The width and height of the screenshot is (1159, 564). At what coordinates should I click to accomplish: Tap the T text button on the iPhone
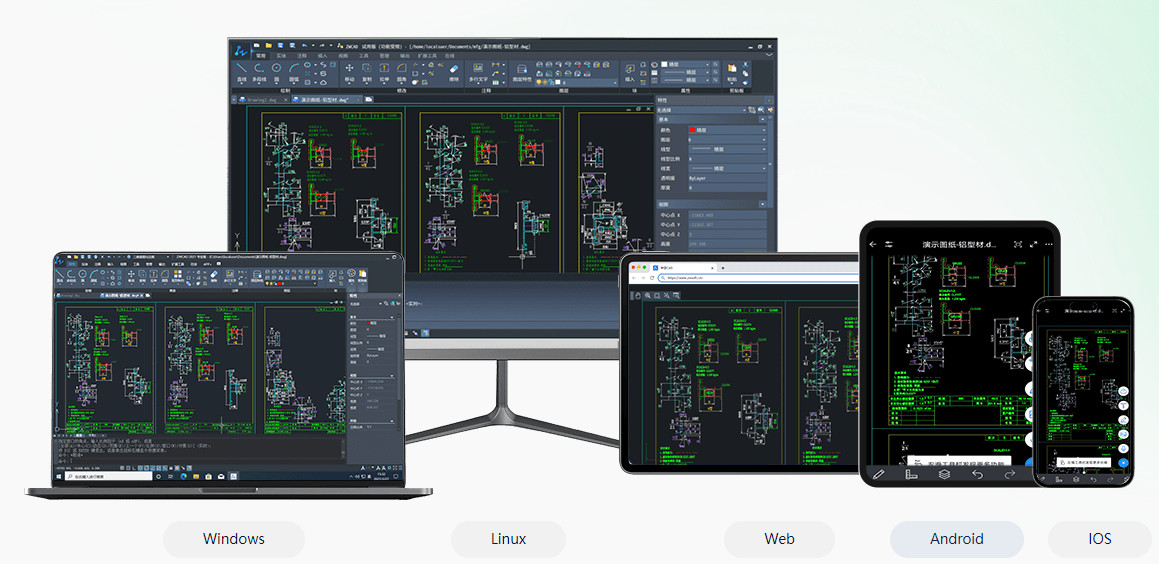pyautogui.click(x=1124, y=405)
